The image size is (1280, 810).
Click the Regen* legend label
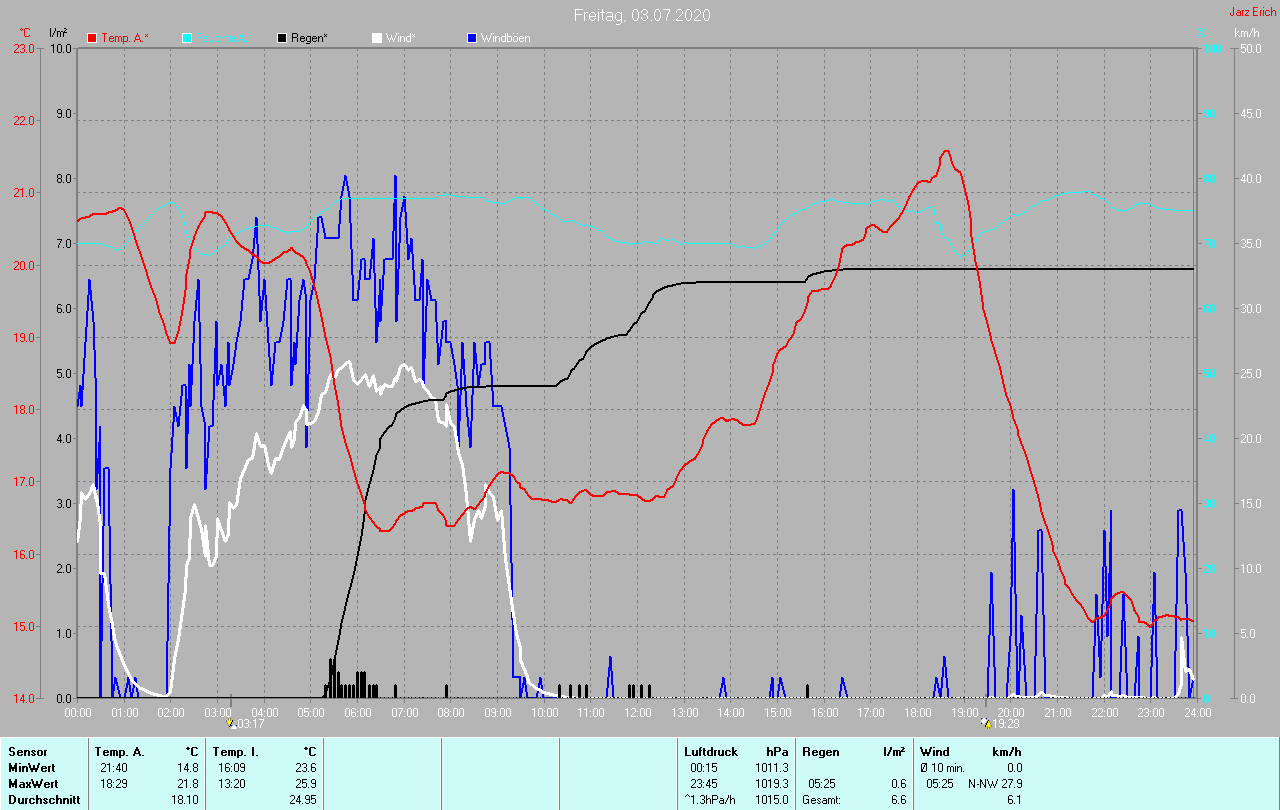point(312,38)
